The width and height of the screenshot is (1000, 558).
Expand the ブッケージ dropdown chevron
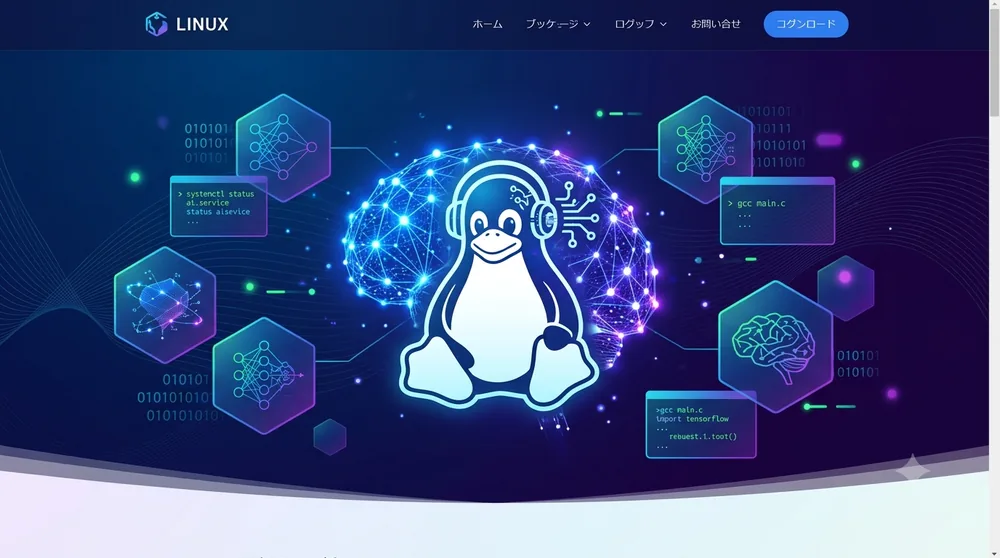pyautogui.click(x=587, y=24)
